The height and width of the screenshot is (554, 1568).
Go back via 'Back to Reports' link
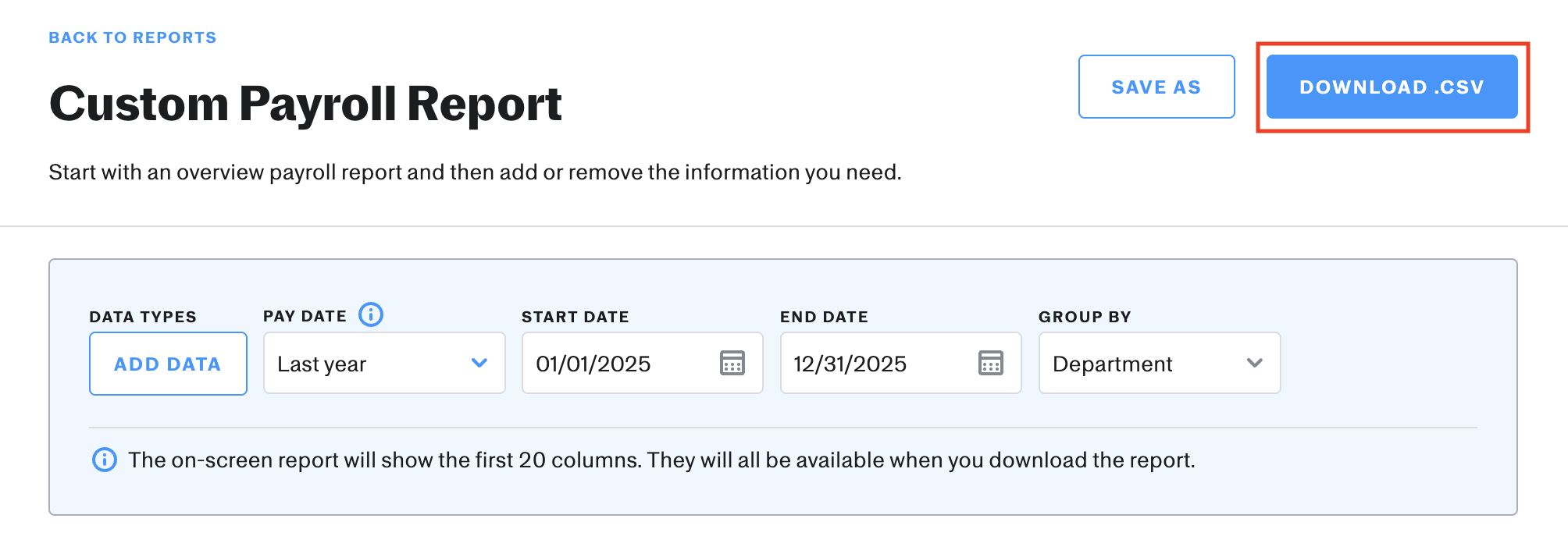click(133, 37)
